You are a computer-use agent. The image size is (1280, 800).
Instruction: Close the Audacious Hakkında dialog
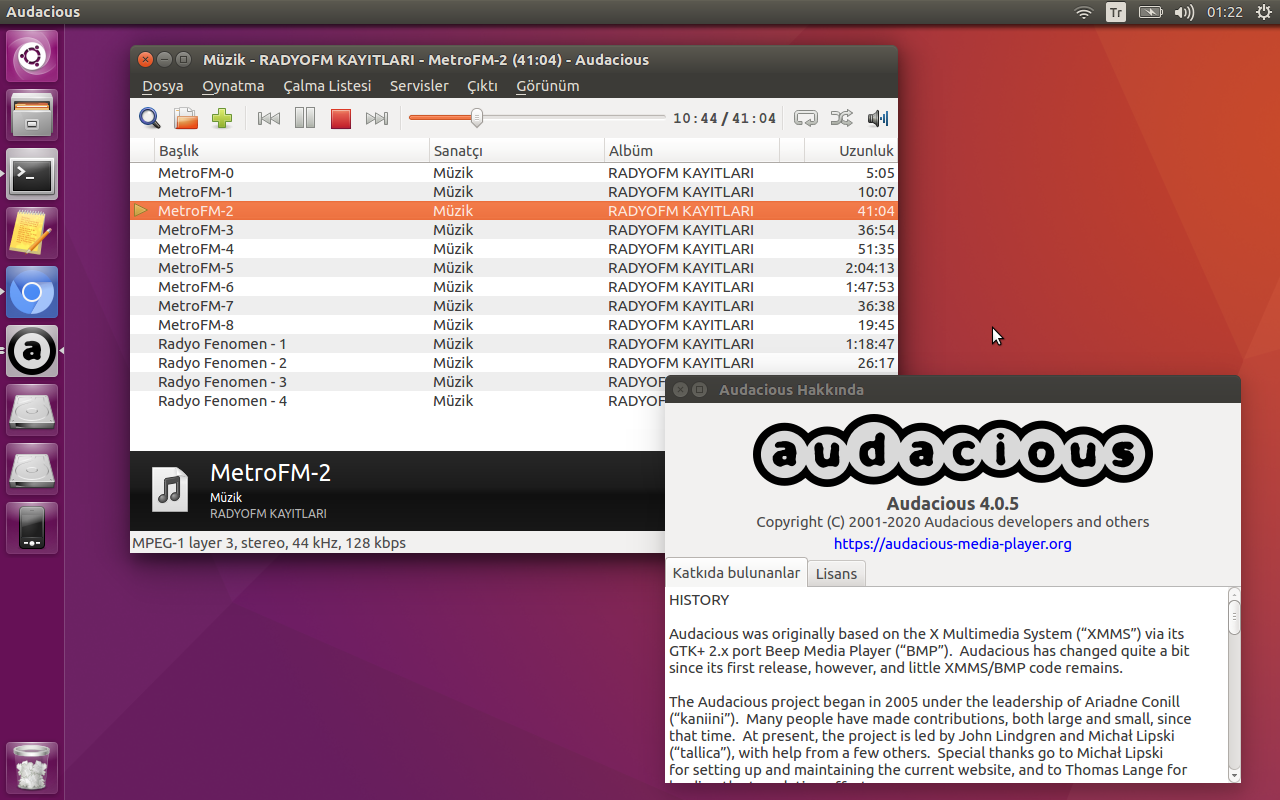click(x=680, y=390)
